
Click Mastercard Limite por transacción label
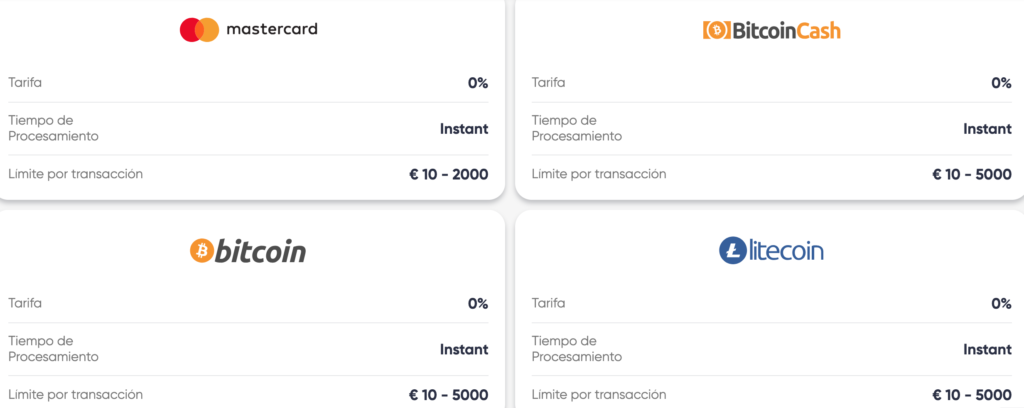pos(75,174)
